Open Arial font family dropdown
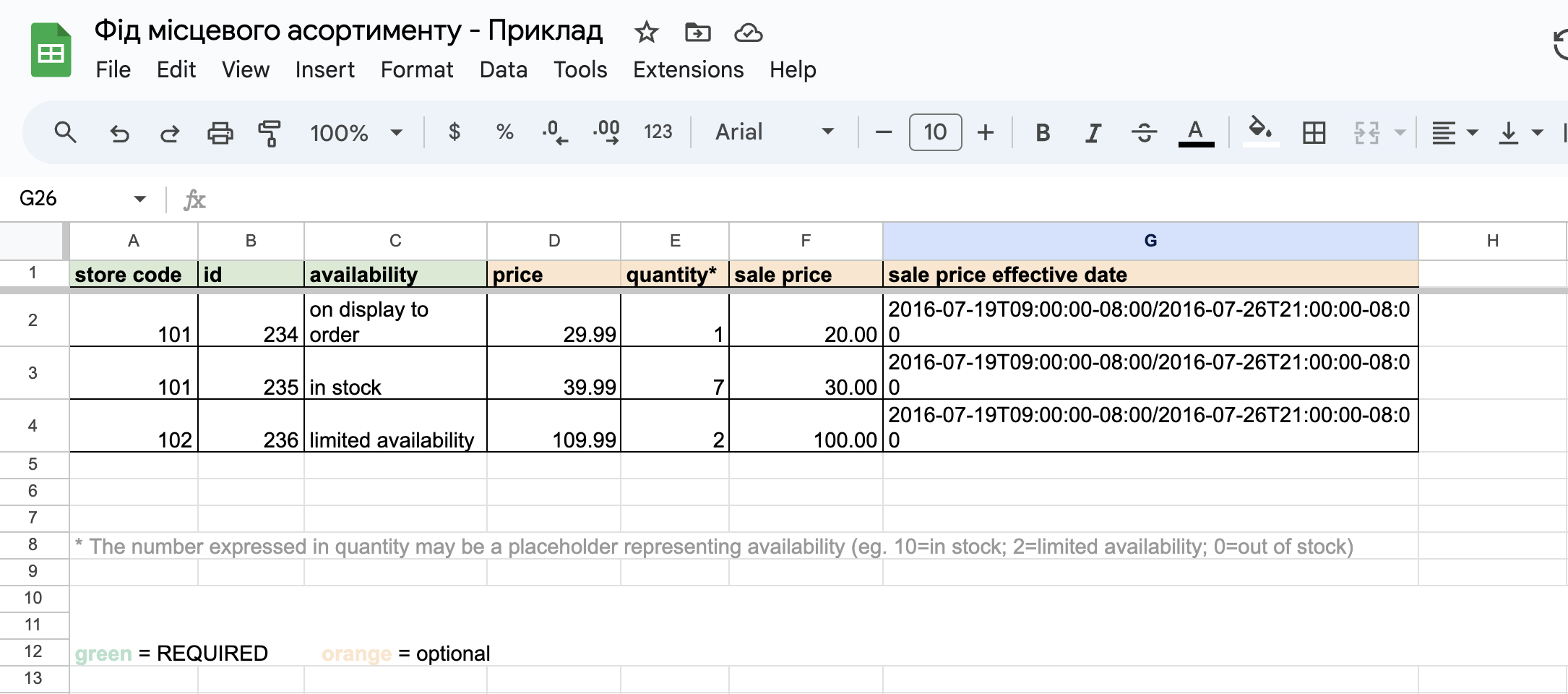The image size is (1568, 694). [774, 132]
